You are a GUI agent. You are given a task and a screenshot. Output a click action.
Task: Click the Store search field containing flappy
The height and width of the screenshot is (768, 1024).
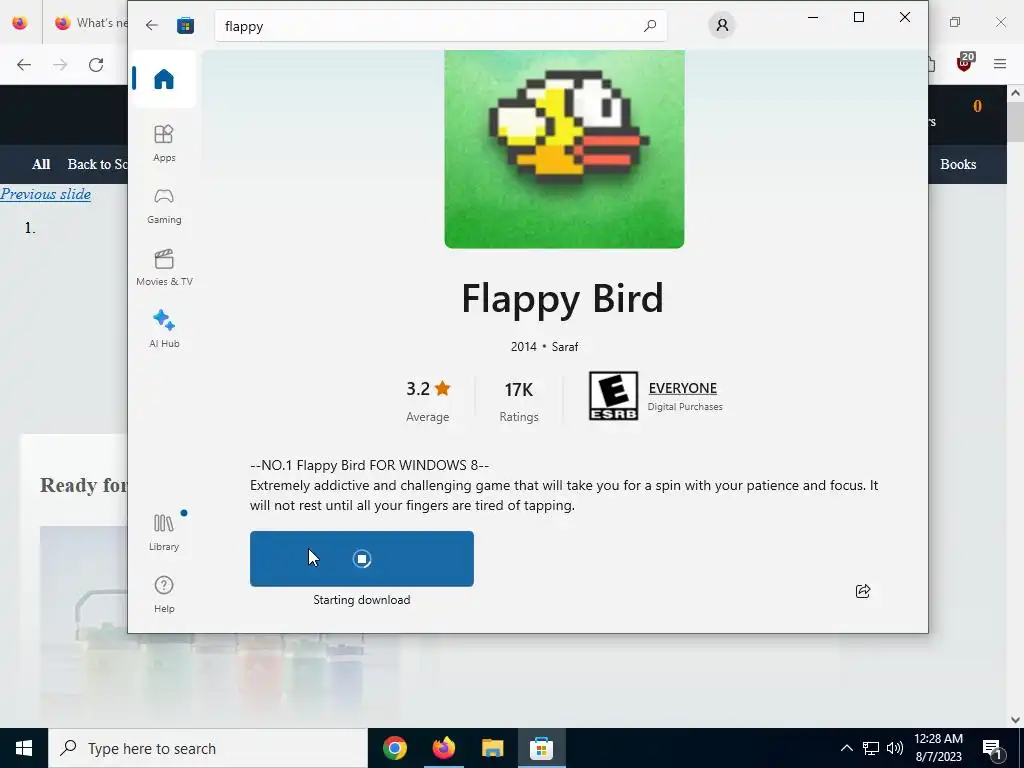441,26
